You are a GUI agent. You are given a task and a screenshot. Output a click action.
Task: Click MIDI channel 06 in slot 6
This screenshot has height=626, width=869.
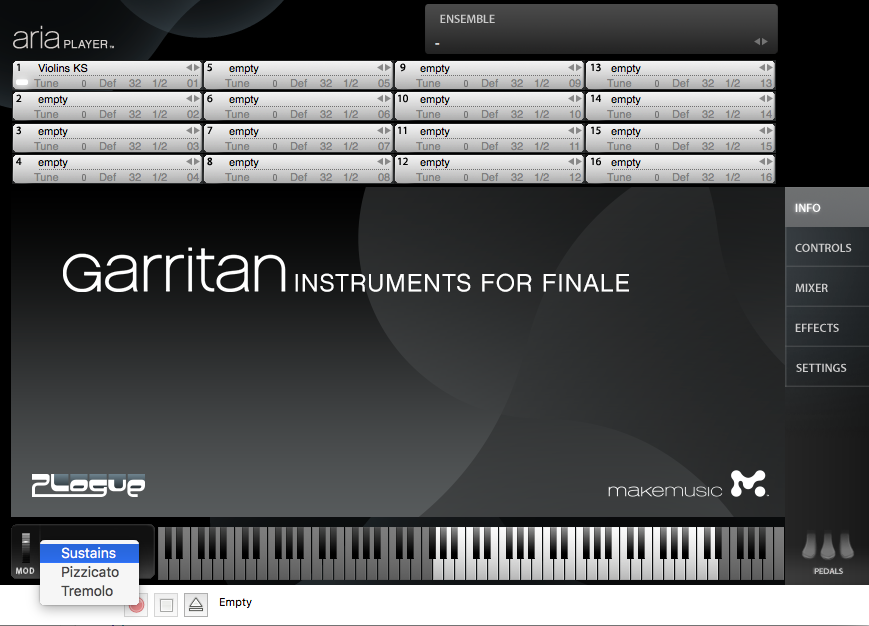[x=384, y=115]
